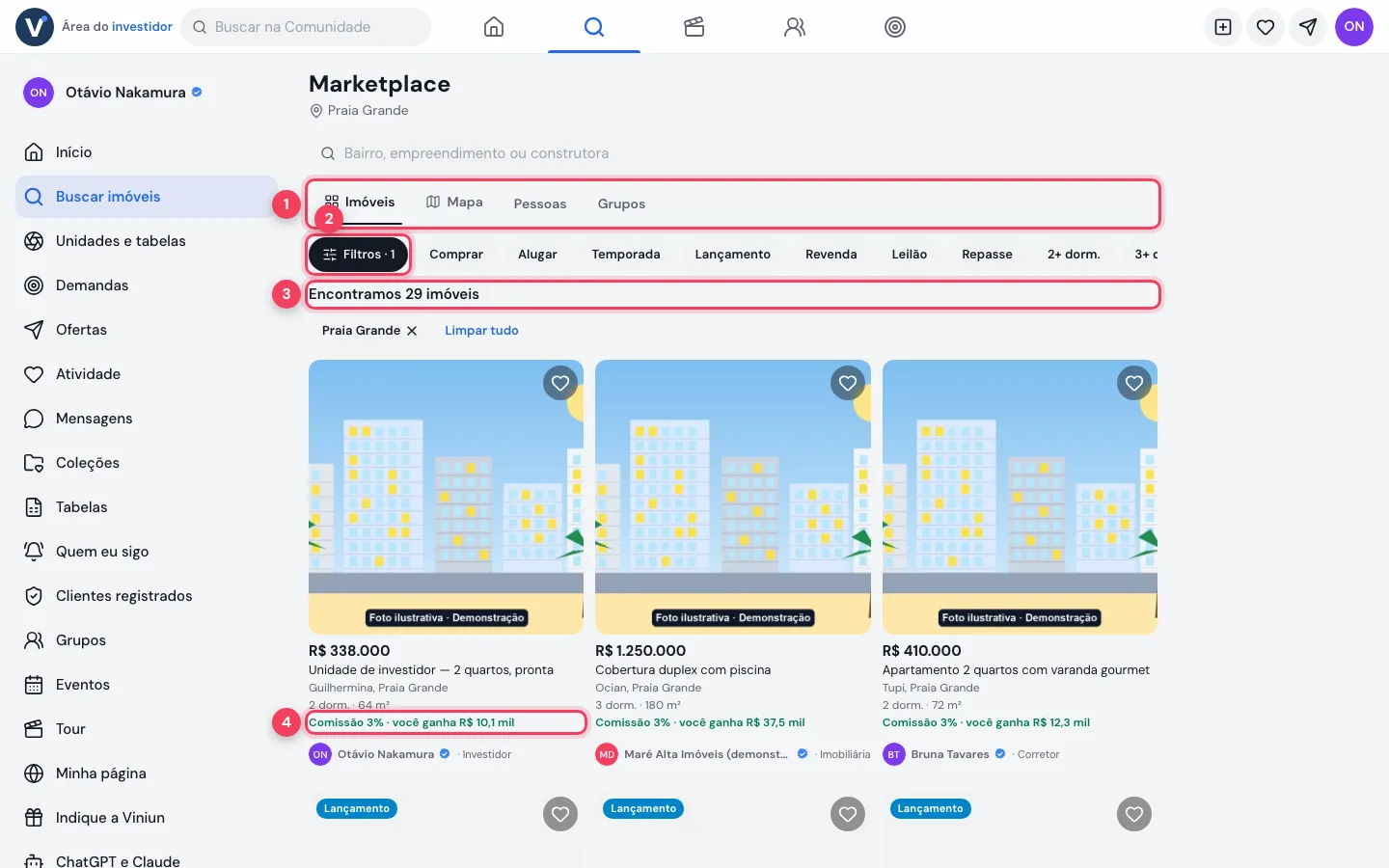Open favorites heart icon in header

(x=1266, y=27)
